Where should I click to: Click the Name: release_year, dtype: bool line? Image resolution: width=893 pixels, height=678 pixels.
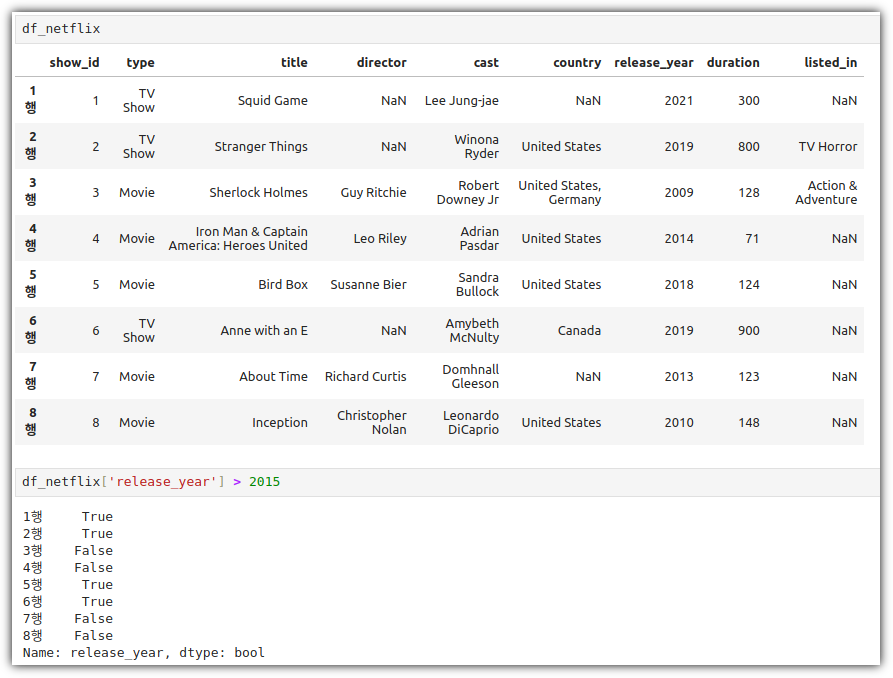144,653
